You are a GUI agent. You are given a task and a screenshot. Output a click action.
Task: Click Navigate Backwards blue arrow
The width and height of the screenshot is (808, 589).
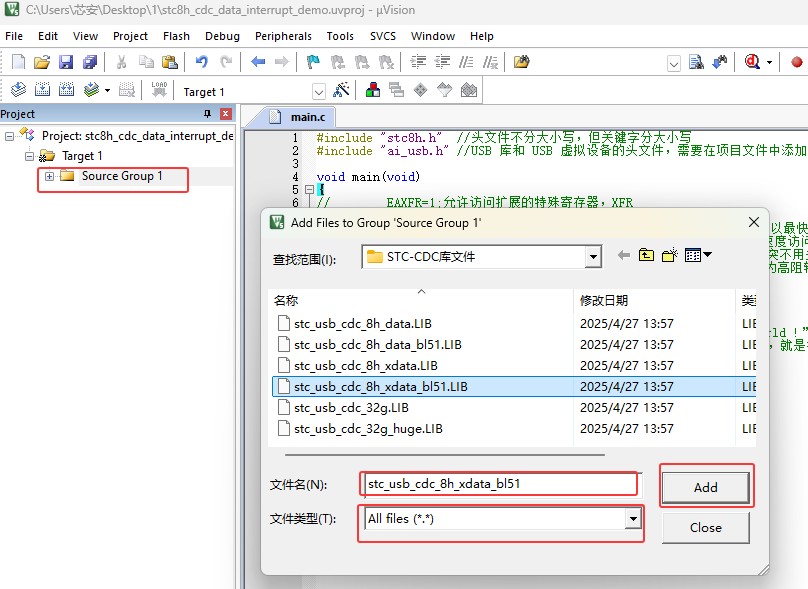pyautogui.click(x=258, y=62)
